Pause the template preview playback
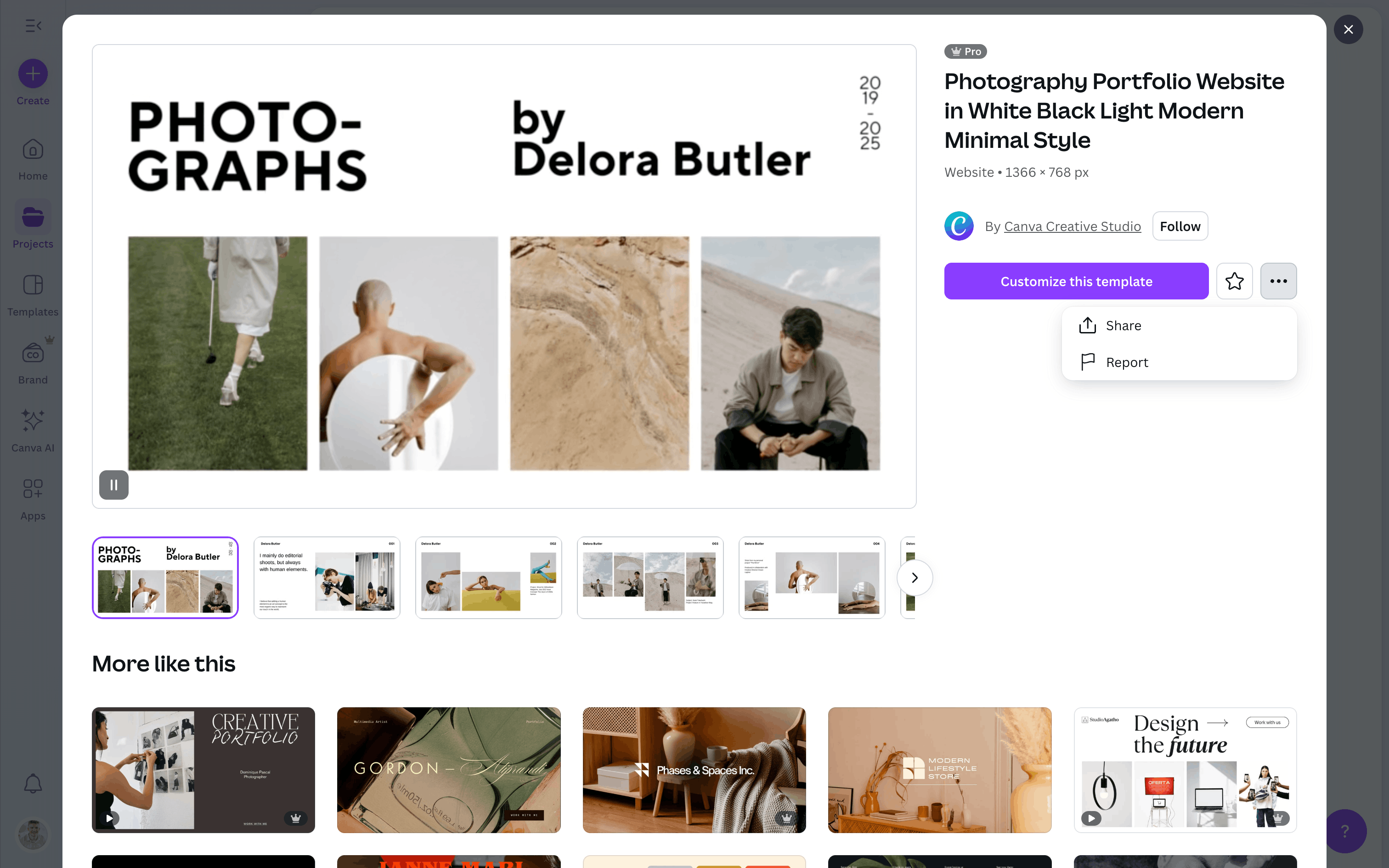Screen dimensions: 1389x868 113,485
